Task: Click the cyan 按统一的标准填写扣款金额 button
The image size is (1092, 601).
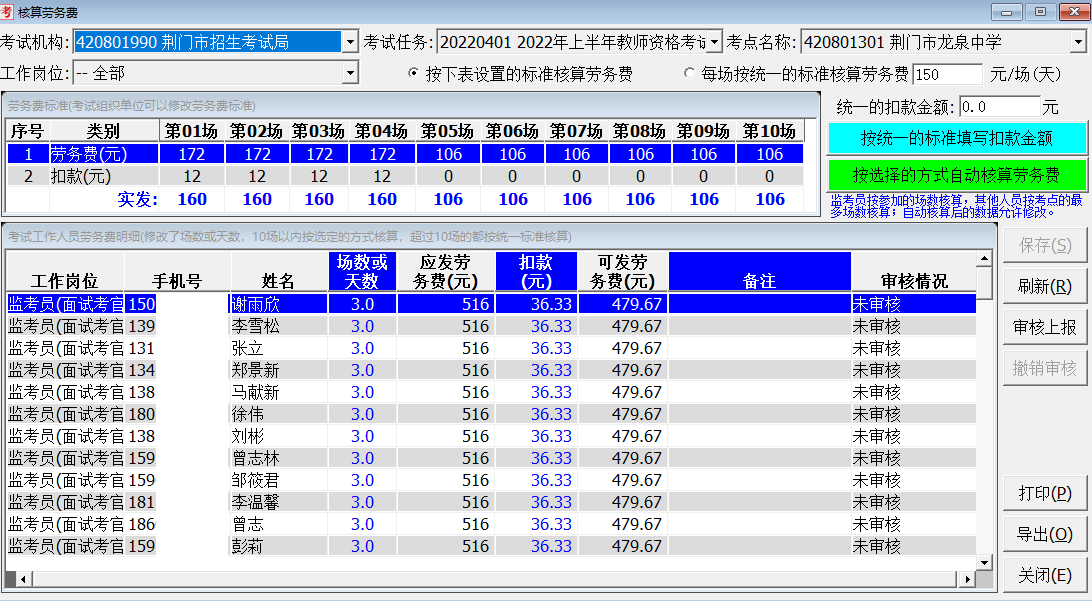Action: pos(957,138)
